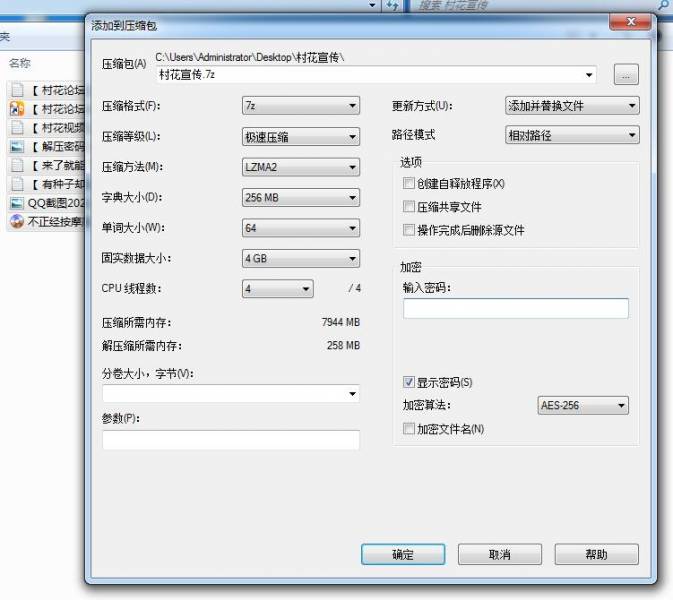Click the search magnifier icon in Explorer
Screen dimensions: 673x600
pyautogui.click(x=663, y=6)
